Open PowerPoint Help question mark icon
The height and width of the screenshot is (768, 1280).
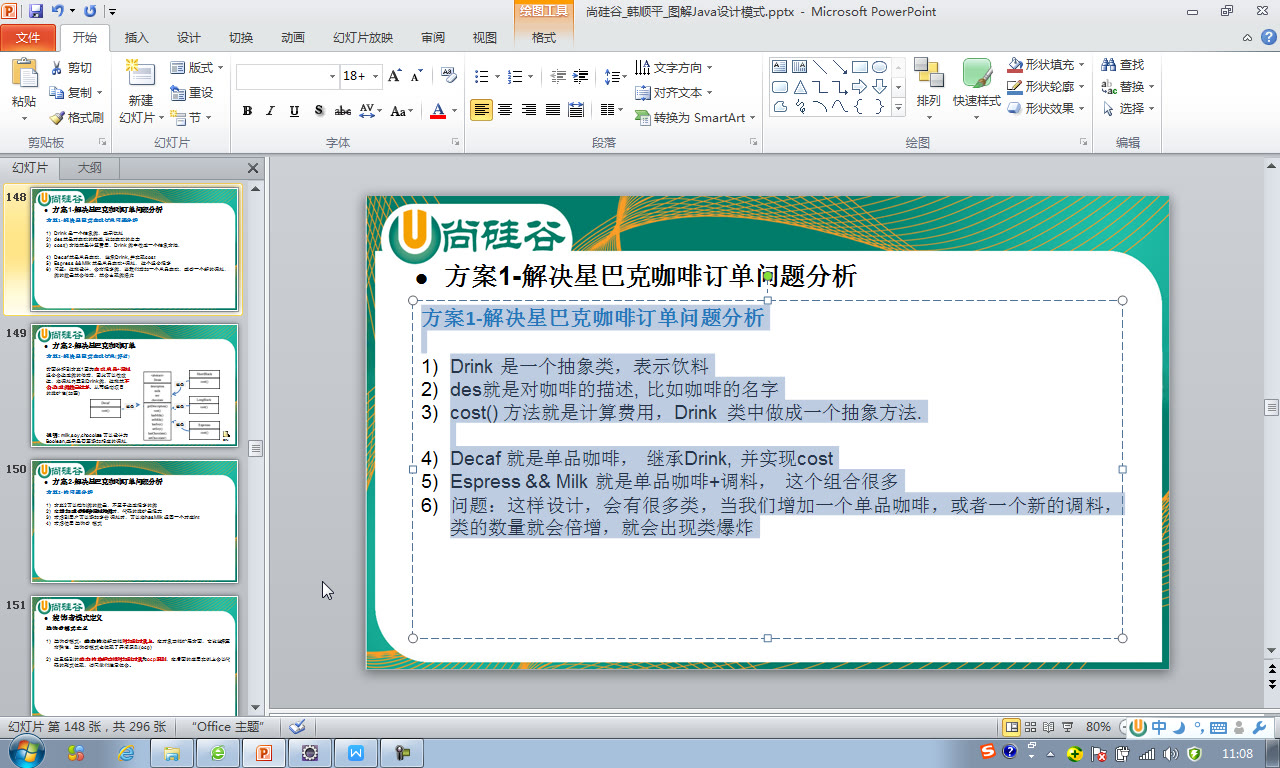pyautogui.click(x=1268, y=38)
